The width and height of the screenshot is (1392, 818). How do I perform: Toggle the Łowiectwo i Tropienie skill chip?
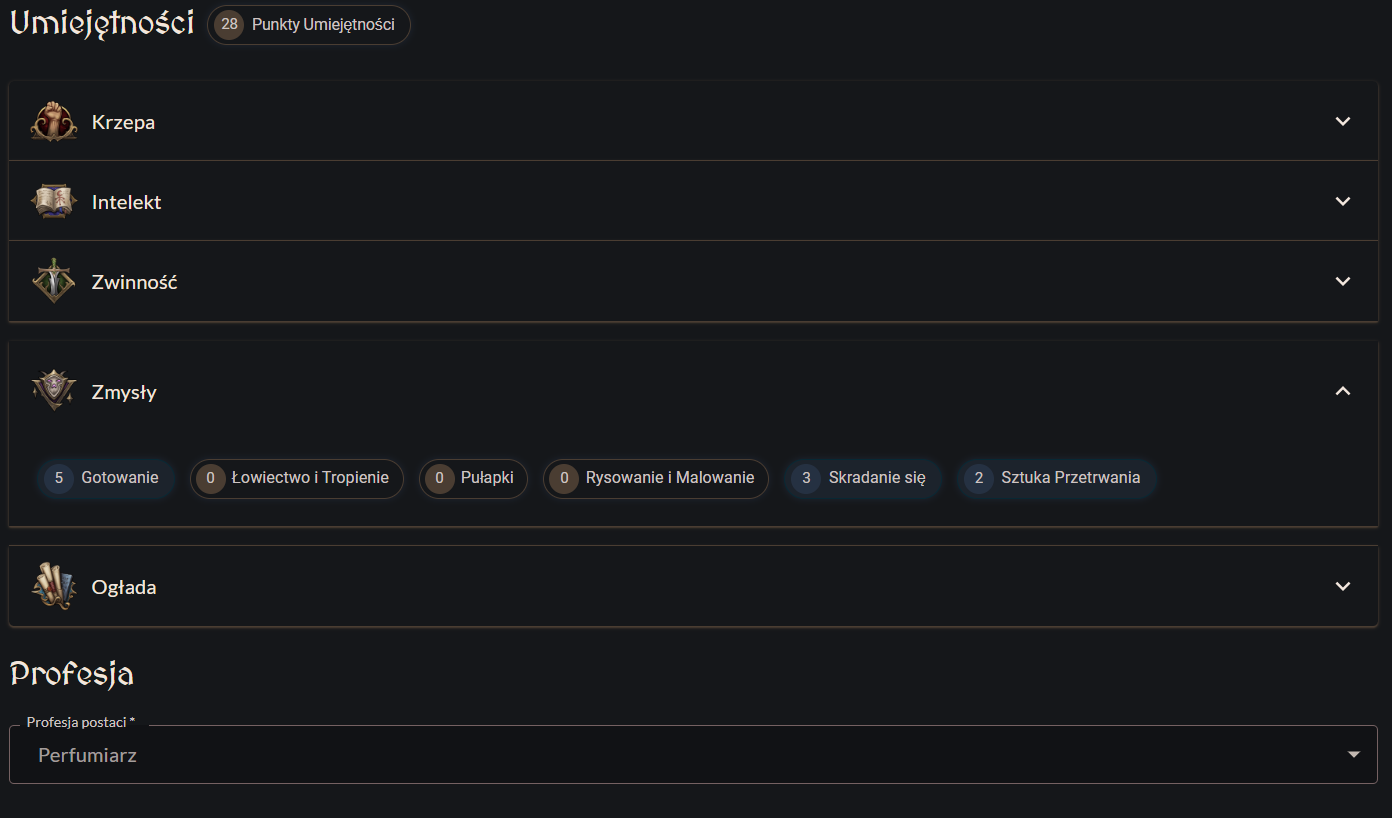tap(297, 478)
